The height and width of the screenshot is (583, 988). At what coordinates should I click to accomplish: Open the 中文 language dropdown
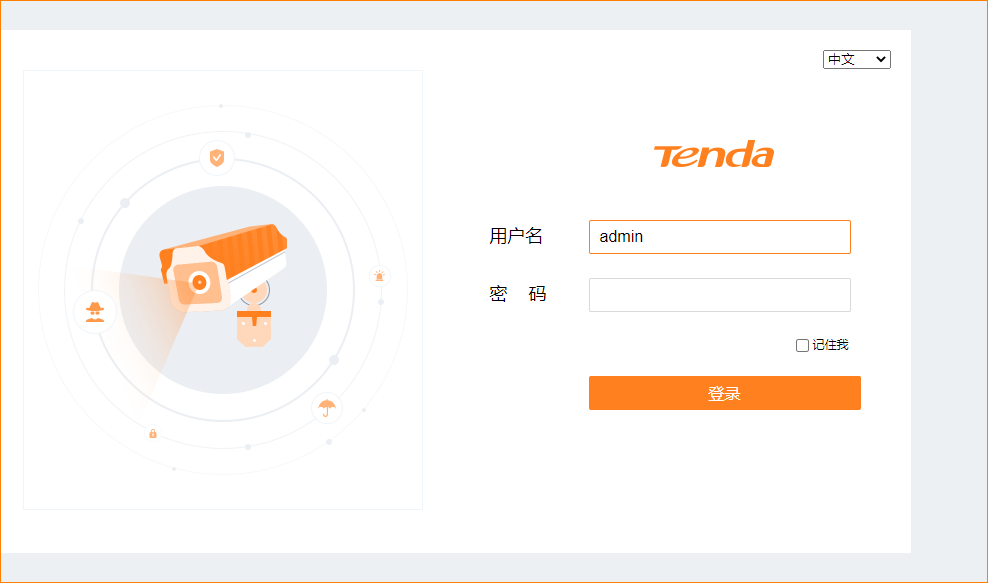[856, 59]
